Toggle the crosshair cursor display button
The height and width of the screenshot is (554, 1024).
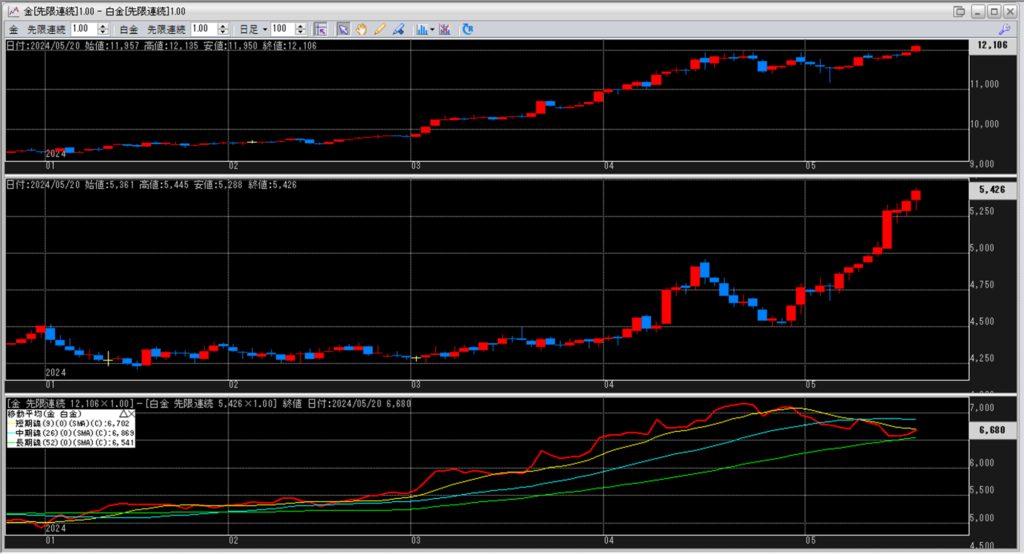(321, 29)
